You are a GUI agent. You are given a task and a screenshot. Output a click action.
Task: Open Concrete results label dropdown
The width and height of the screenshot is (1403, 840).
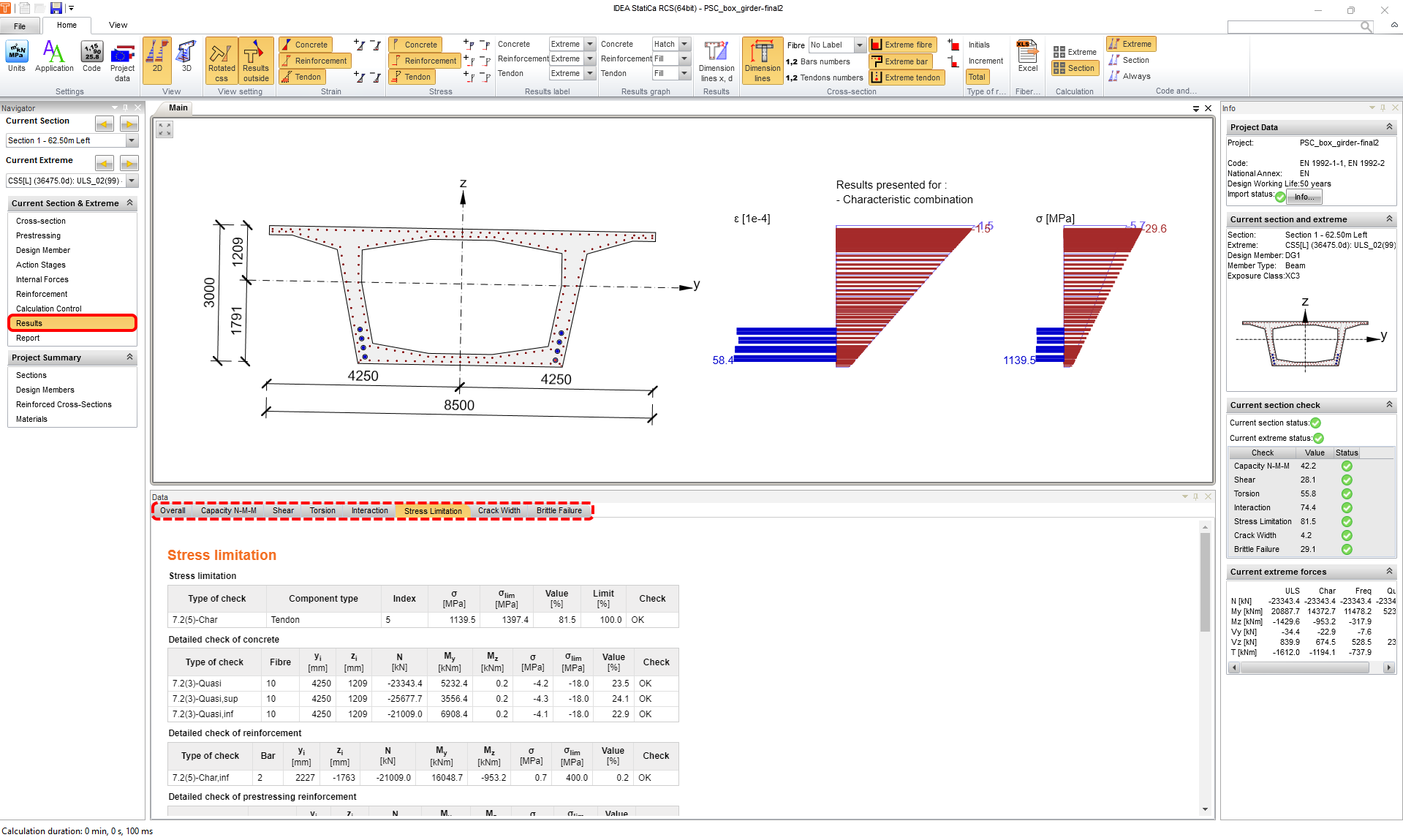pos(590,45)
